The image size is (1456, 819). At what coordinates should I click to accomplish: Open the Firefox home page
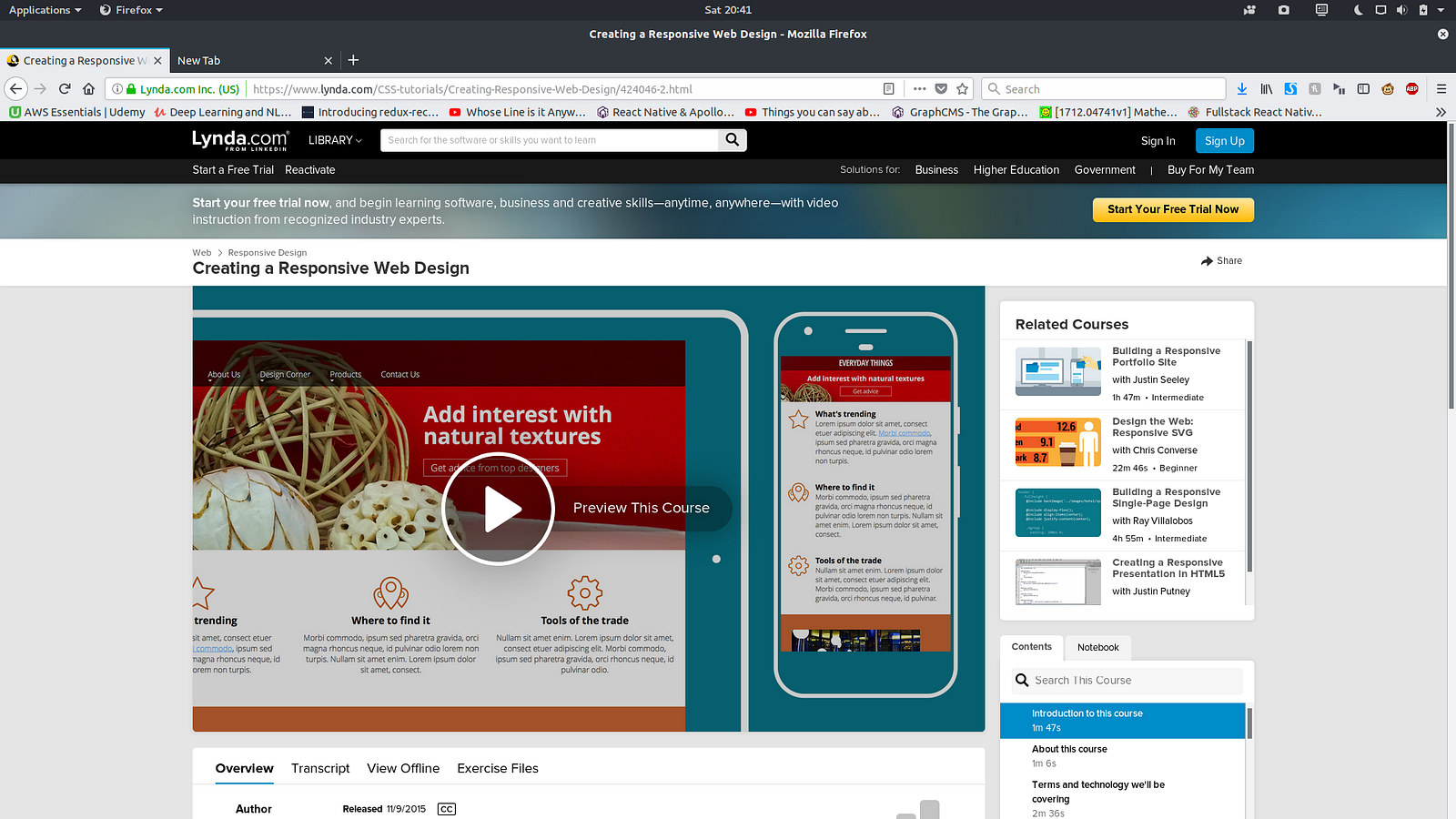click(88, 89)
